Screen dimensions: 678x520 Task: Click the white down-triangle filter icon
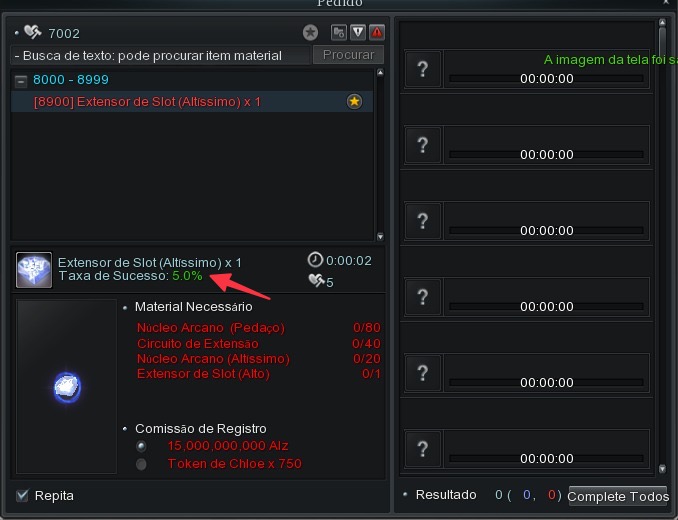tap(358, 32)
